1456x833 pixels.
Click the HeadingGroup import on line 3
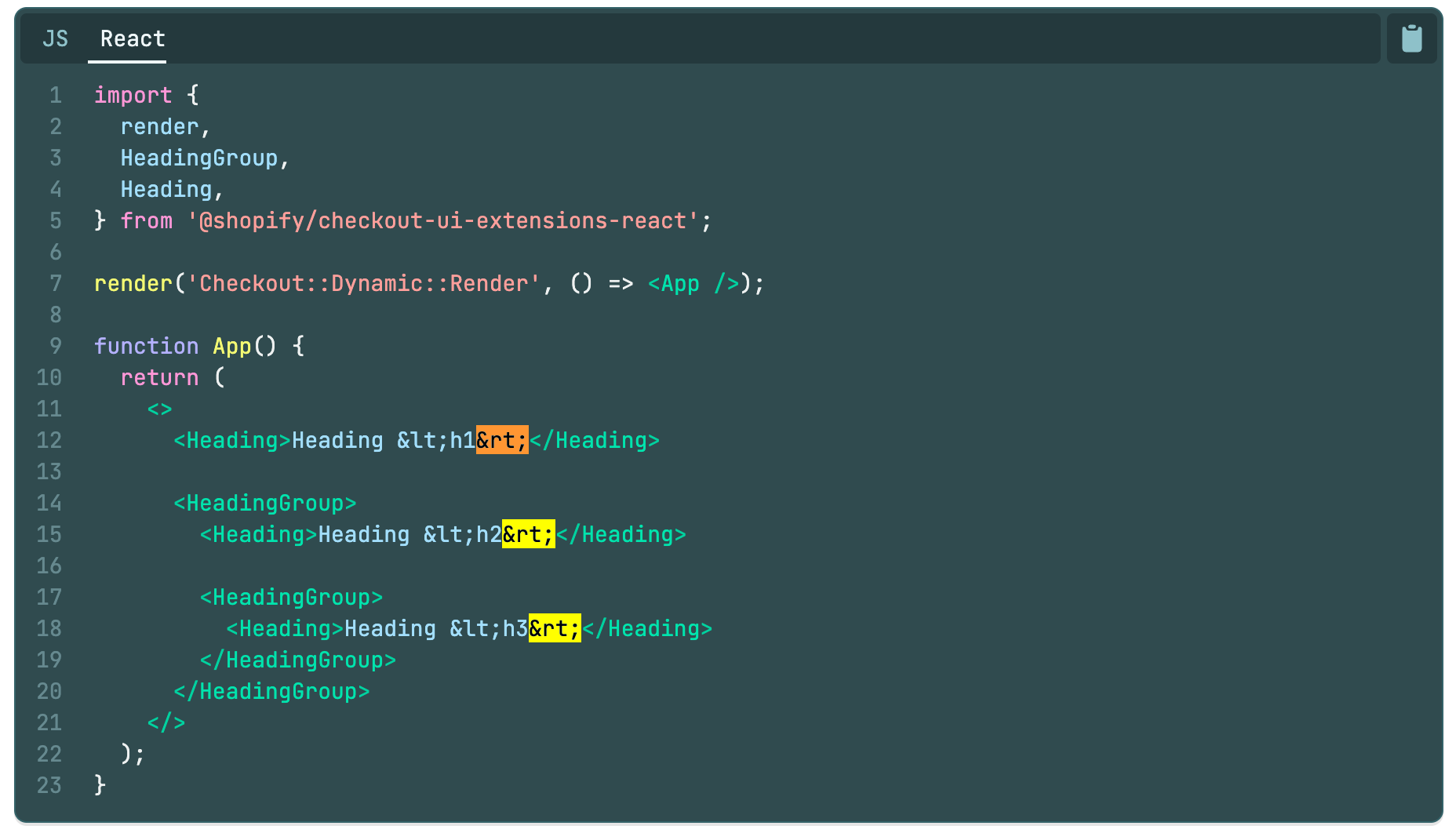pos(200,158)
